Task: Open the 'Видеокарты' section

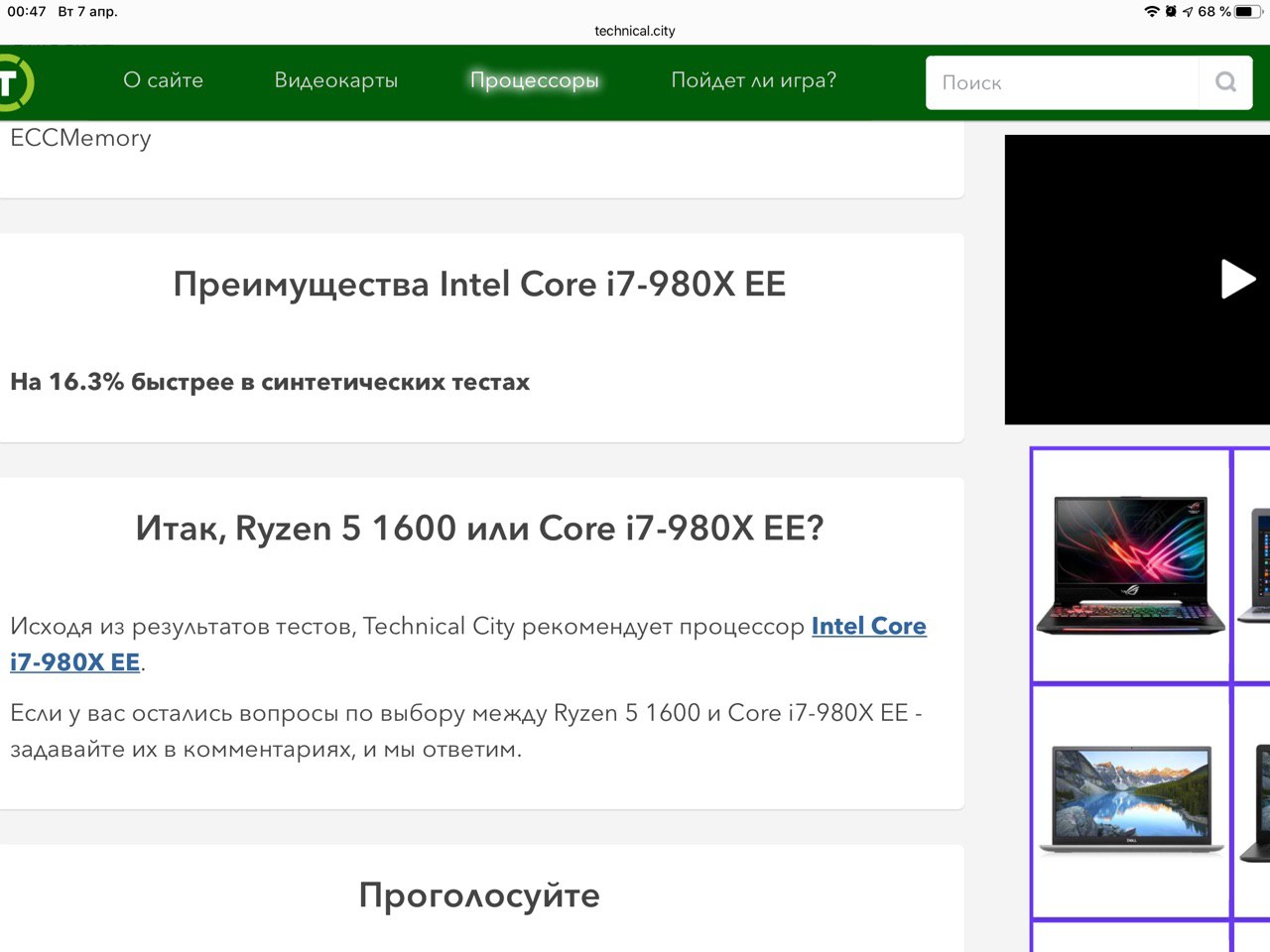Action: (x=335, y=80)
